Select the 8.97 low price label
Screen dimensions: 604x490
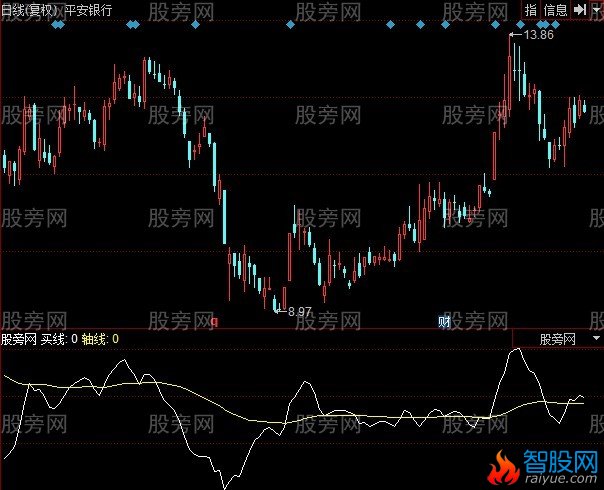click(x=299, y=312)
